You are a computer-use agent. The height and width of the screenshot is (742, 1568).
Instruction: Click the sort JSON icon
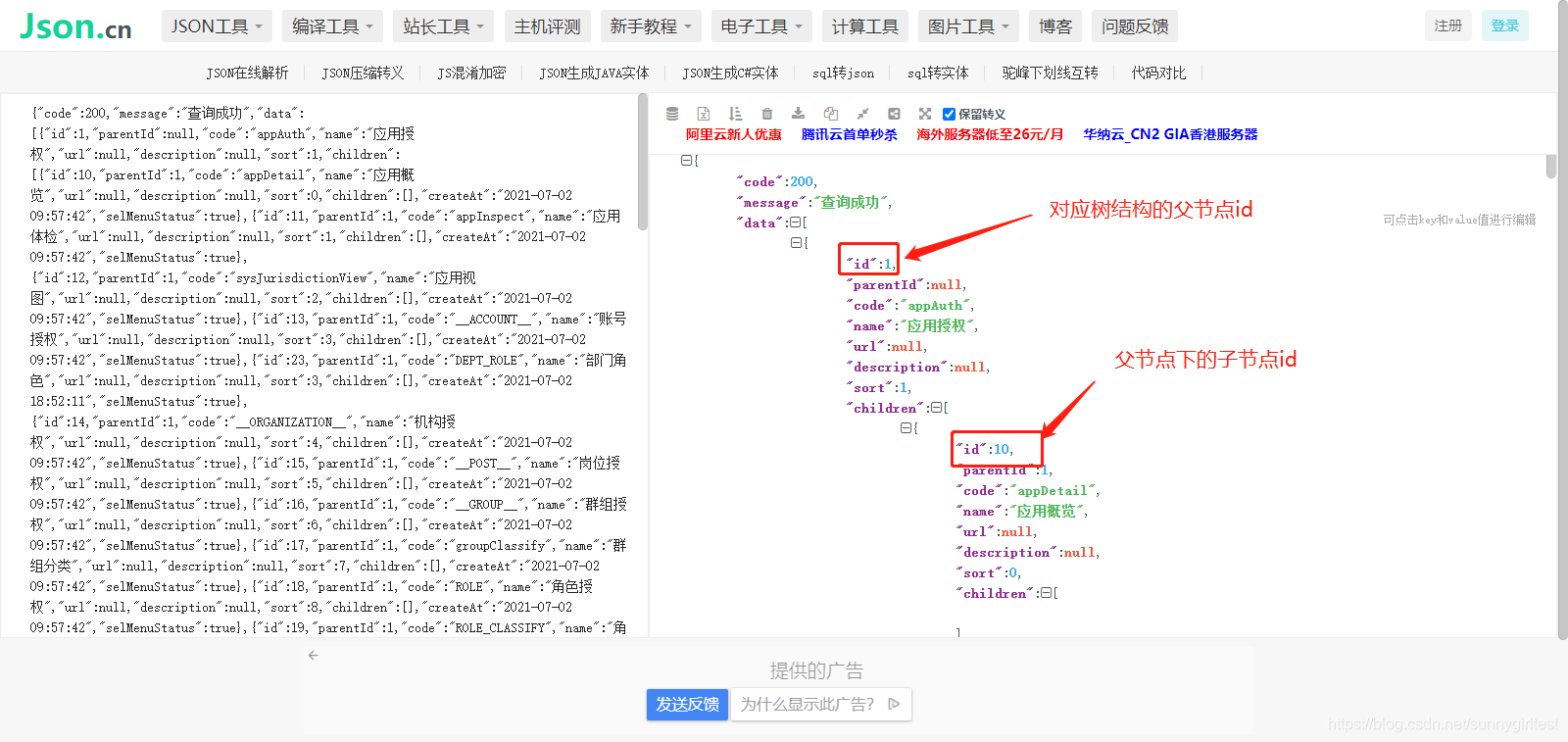point(735,114)
